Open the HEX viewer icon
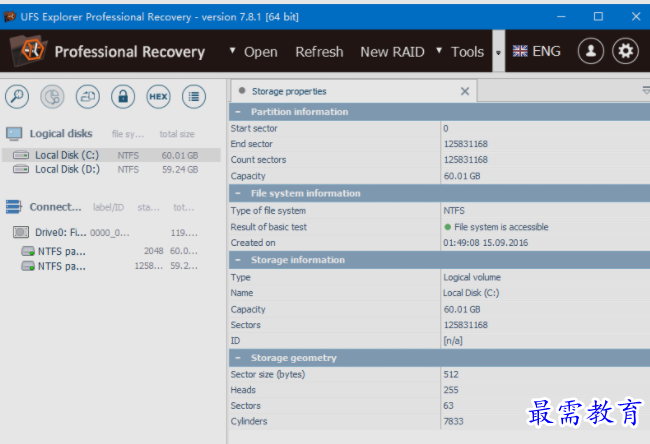This screenshot has height=444, width=650. point(158,97)
